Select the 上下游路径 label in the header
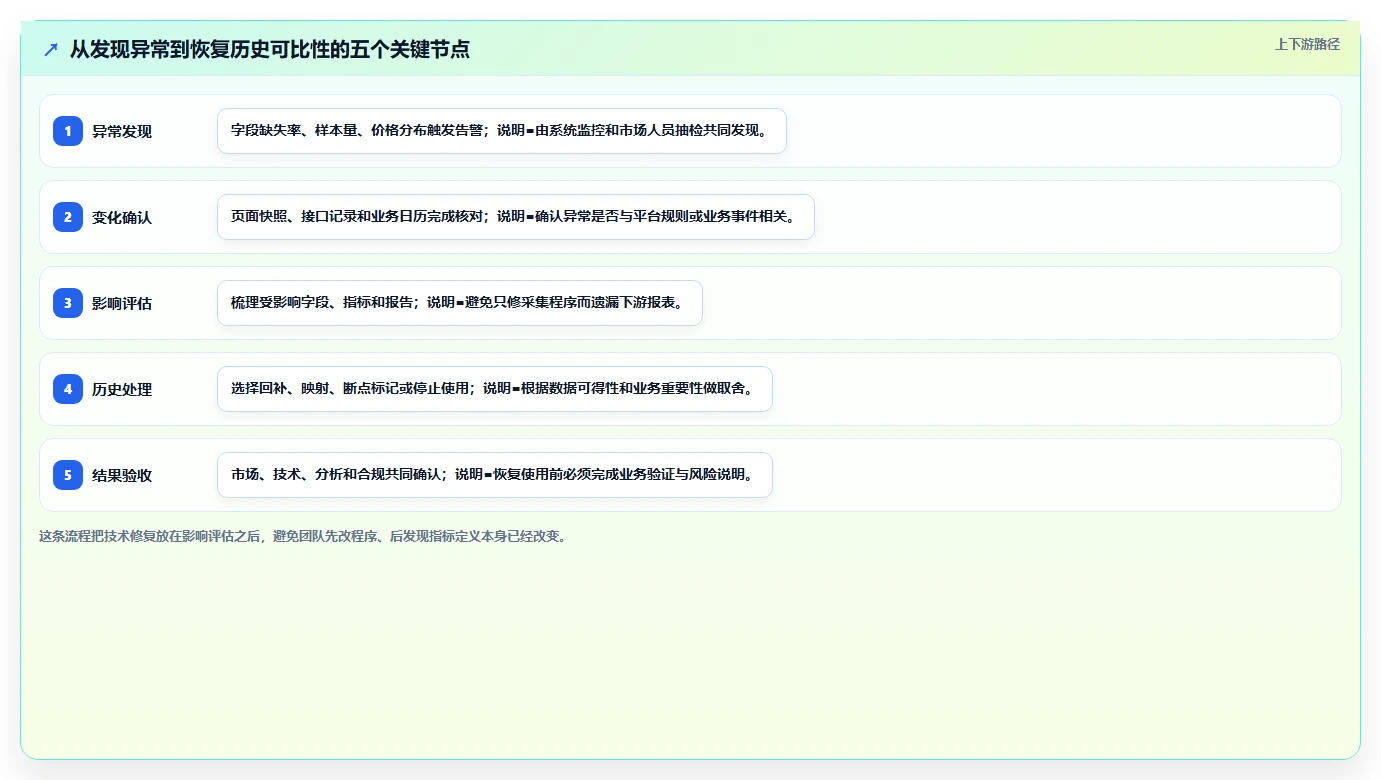Image resolution: width=1381 pixels, height=780 pixels. coord(1307,44)
